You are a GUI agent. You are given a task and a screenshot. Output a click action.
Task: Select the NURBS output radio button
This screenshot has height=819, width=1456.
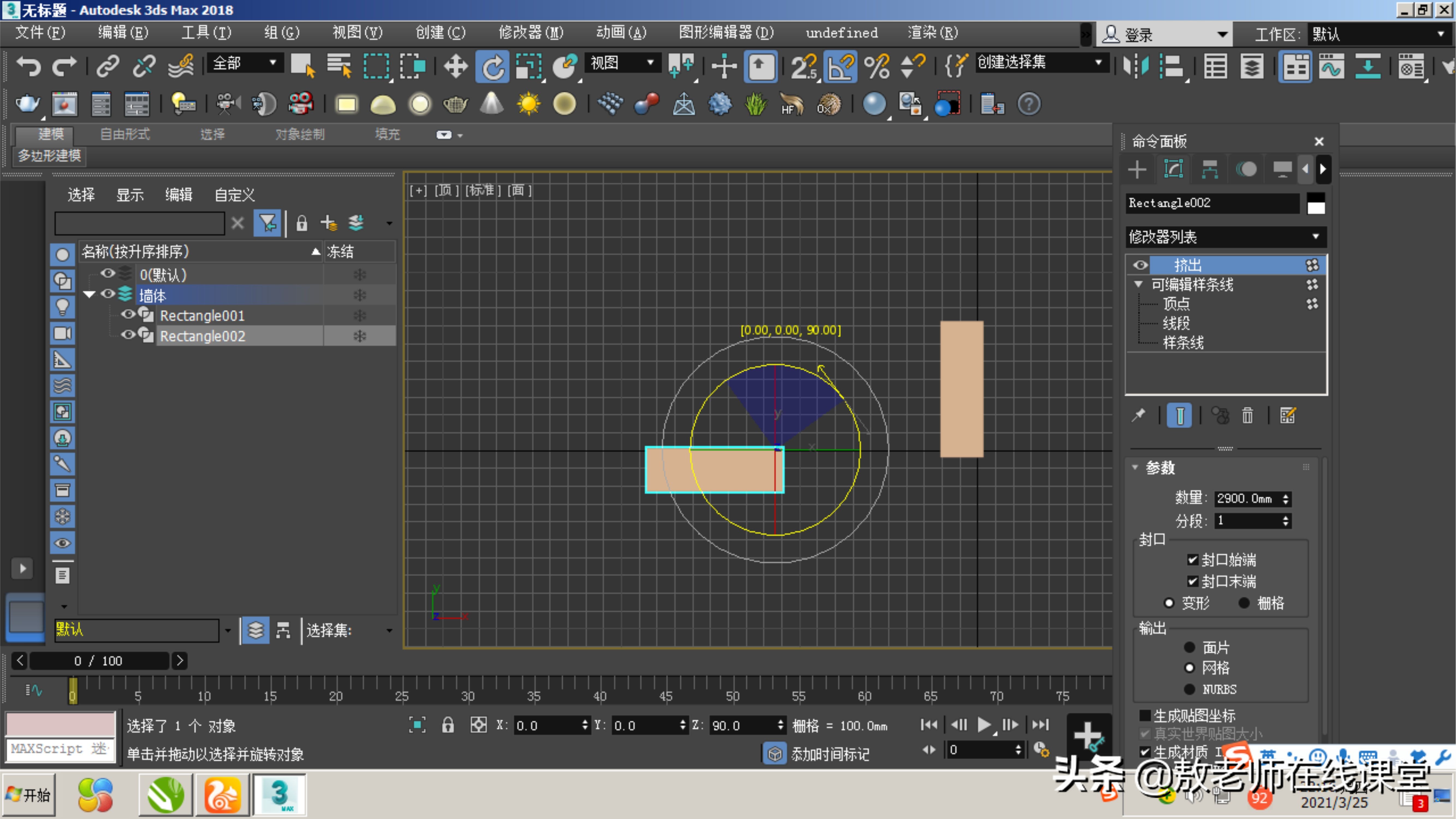(1189, 689)
